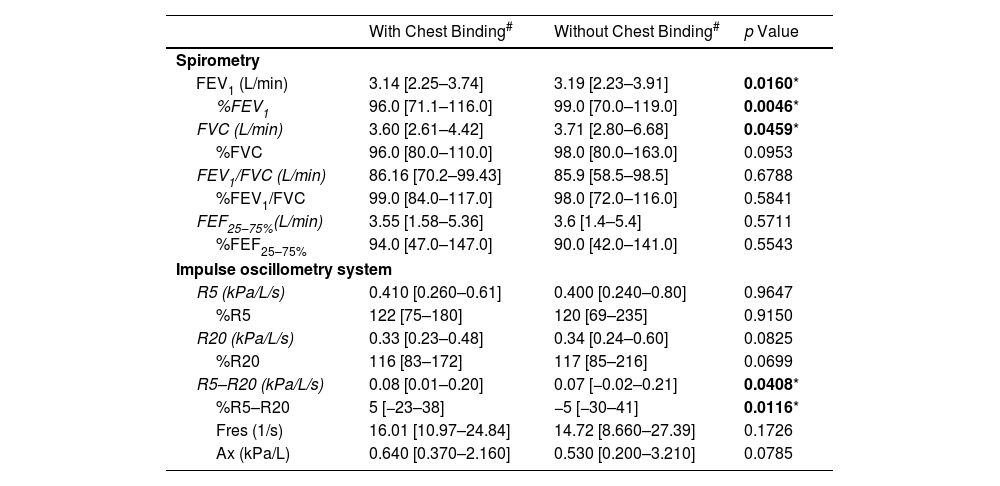Click the "Spirometry" section heading

(x=218, y=61)
